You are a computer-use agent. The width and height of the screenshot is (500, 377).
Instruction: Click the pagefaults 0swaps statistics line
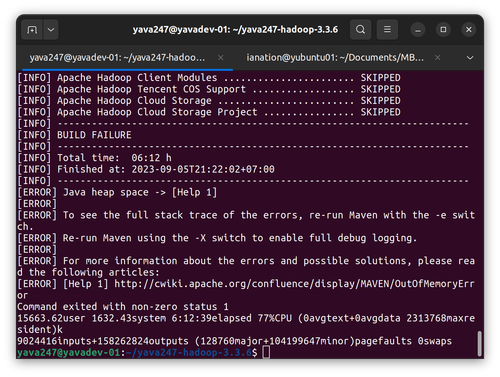234,341
